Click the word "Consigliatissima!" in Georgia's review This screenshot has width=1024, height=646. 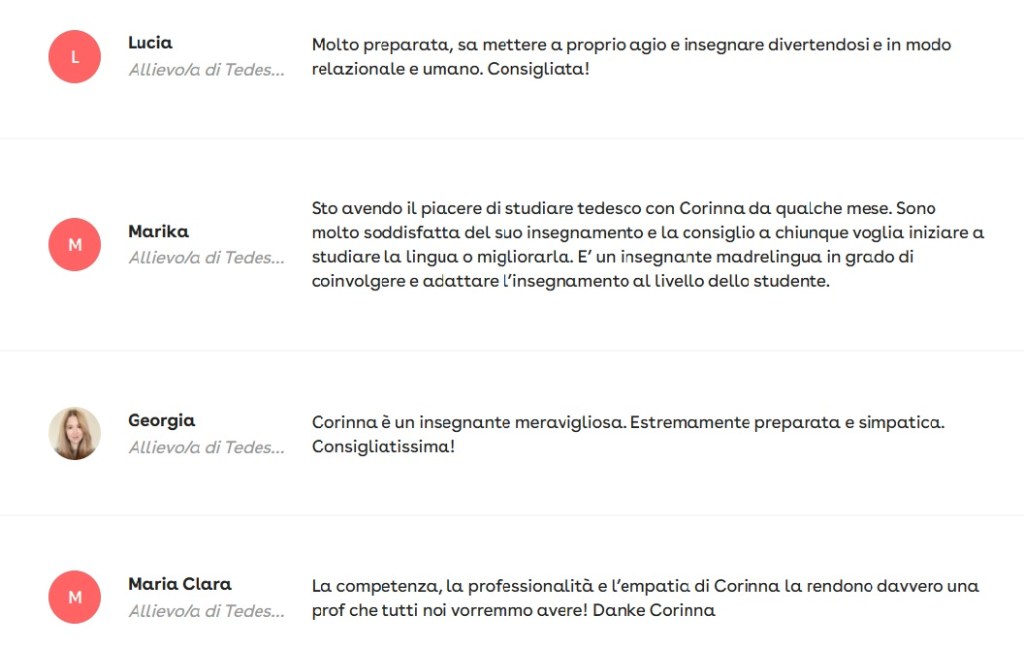pyautogui.click(x=383, y=447)
